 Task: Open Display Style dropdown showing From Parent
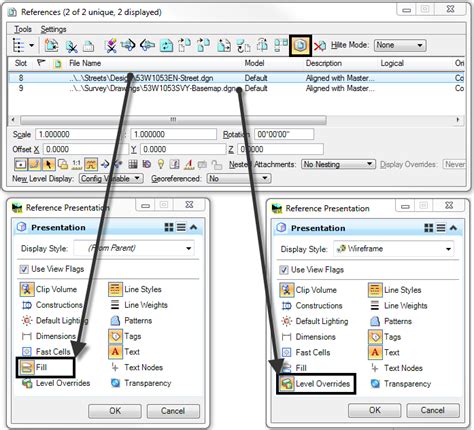pos(134,248)
